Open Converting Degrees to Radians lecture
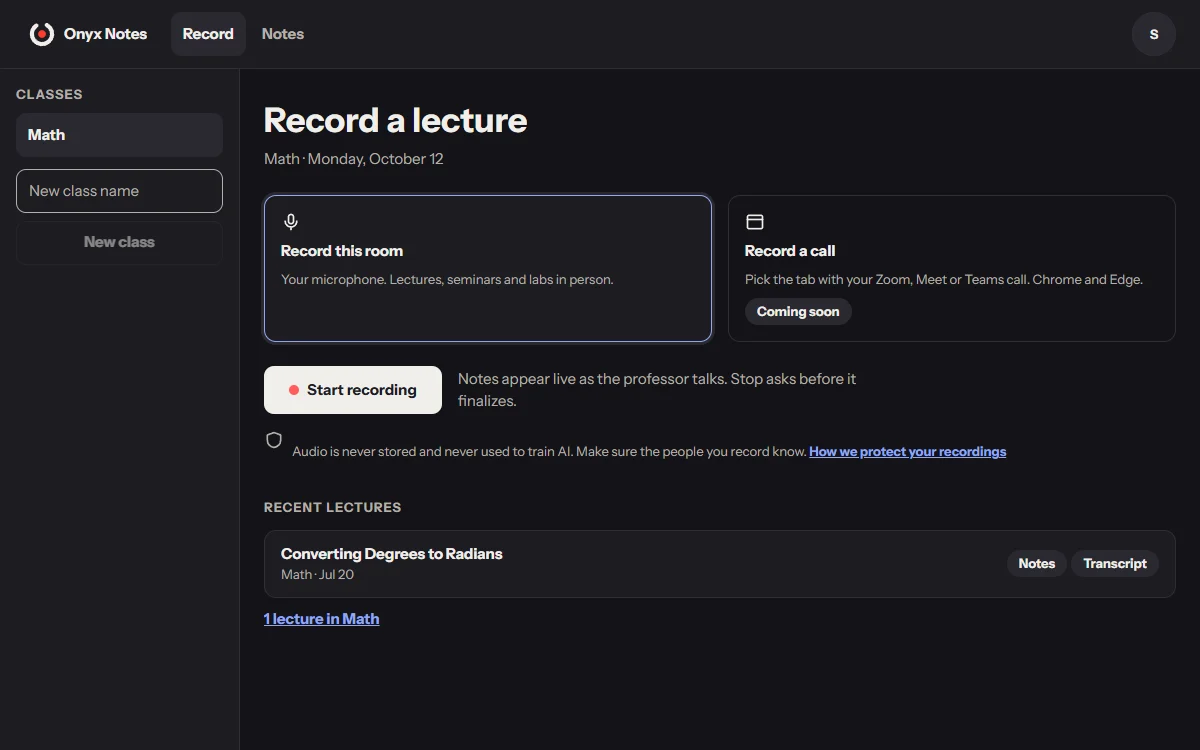 (x=720, y=564)
